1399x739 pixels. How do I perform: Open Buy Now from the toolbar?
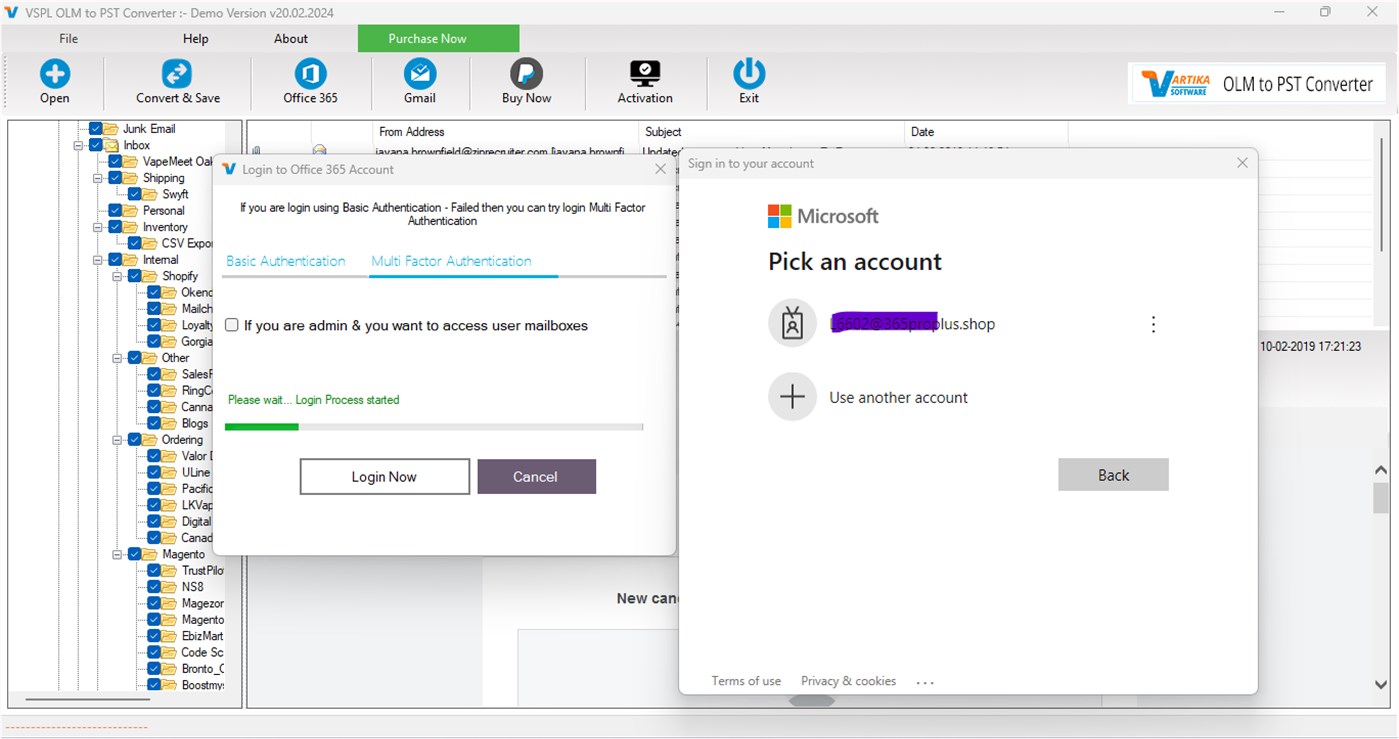[x=525, y=80]
